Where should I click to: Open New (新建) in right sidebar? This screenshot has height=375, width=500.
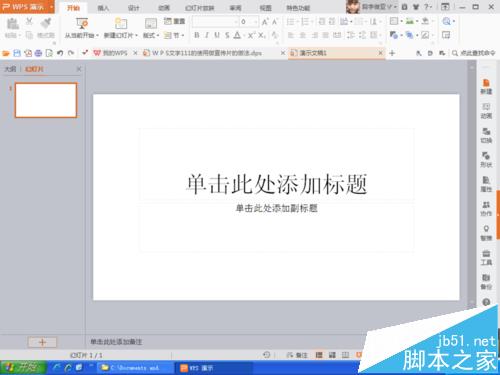(486, 87)
